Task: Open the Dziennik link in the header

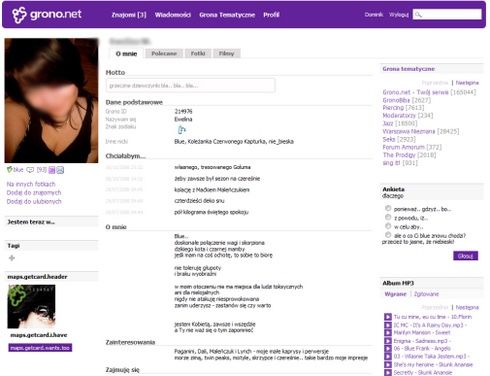Action: (x=374, y=15)
